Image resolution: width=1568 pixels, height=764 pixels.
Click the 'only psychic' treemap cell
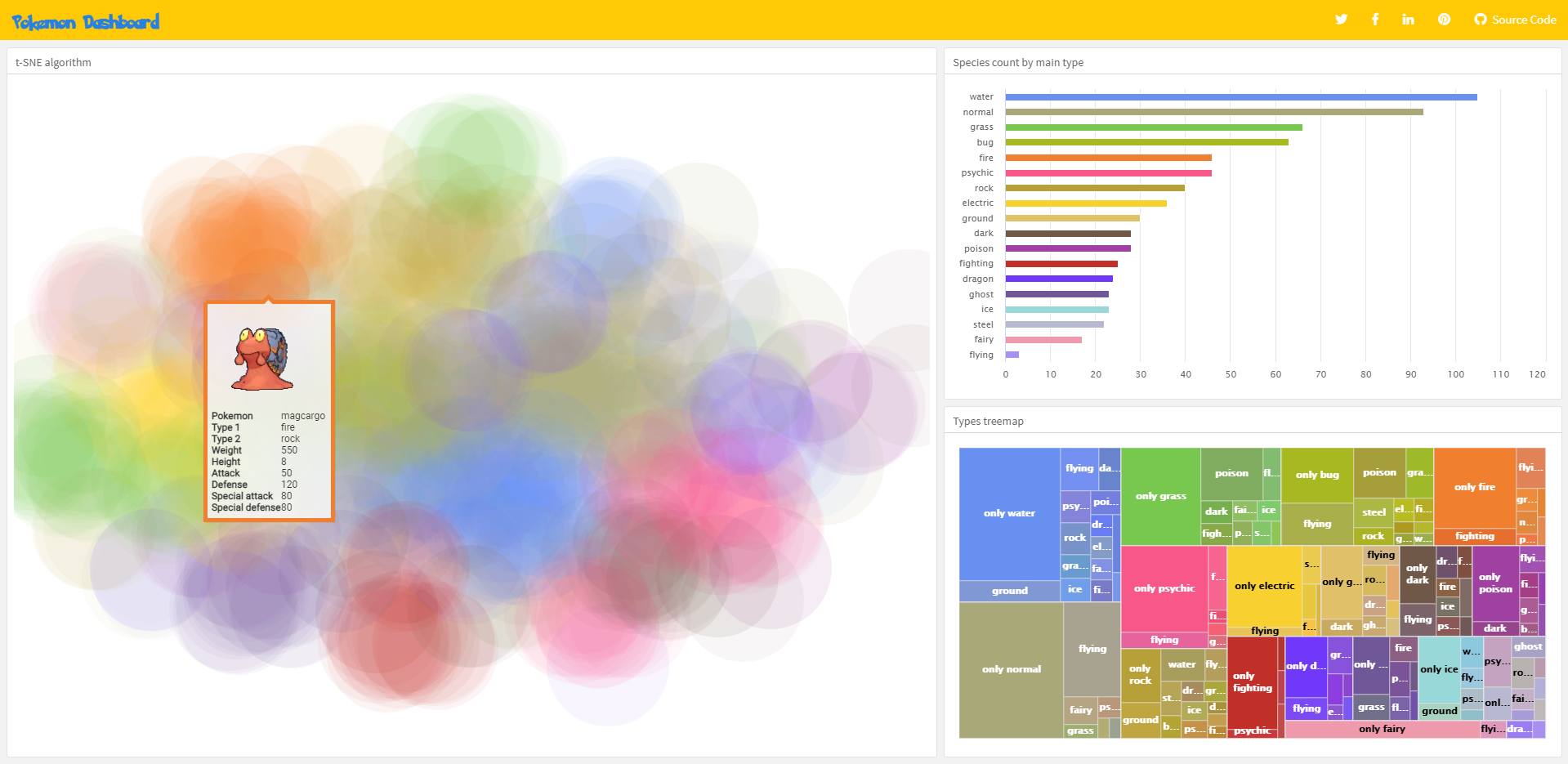coord(1164,588)
